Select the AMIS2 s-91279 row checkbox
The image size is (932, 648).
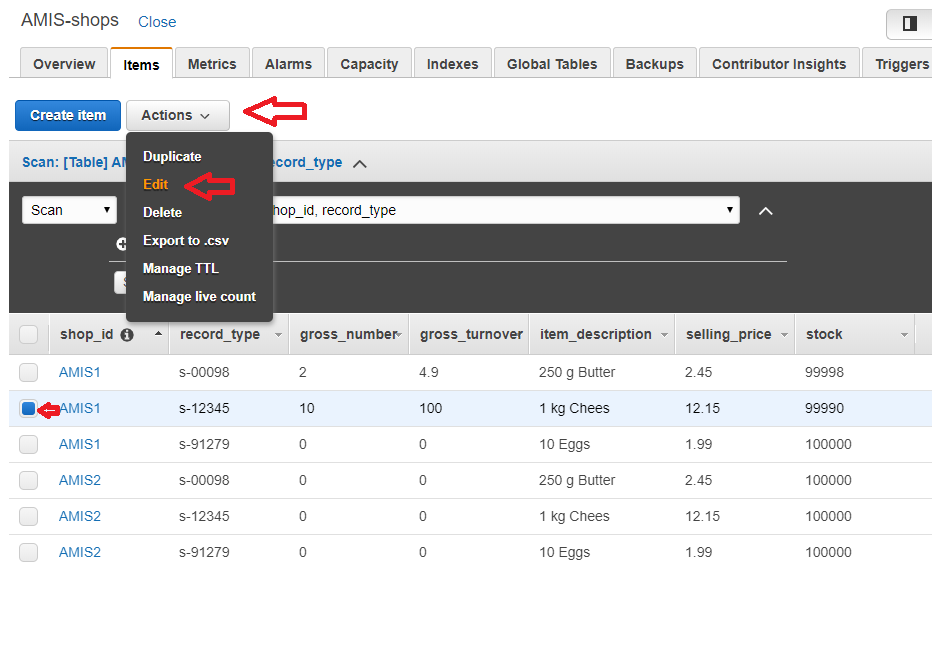tap(29, 552)
